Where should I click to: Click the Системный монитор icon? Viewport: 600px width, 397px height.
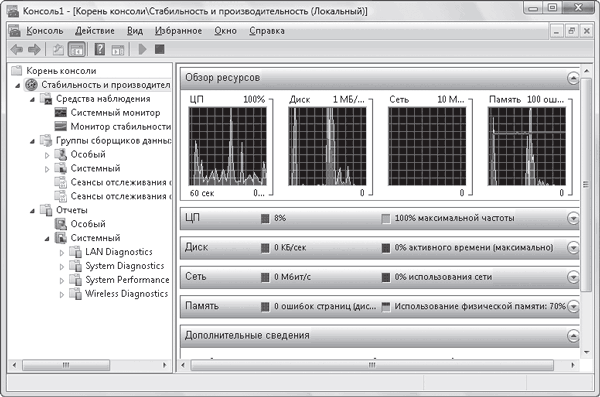pyautogui.click(x=60, y=113)
